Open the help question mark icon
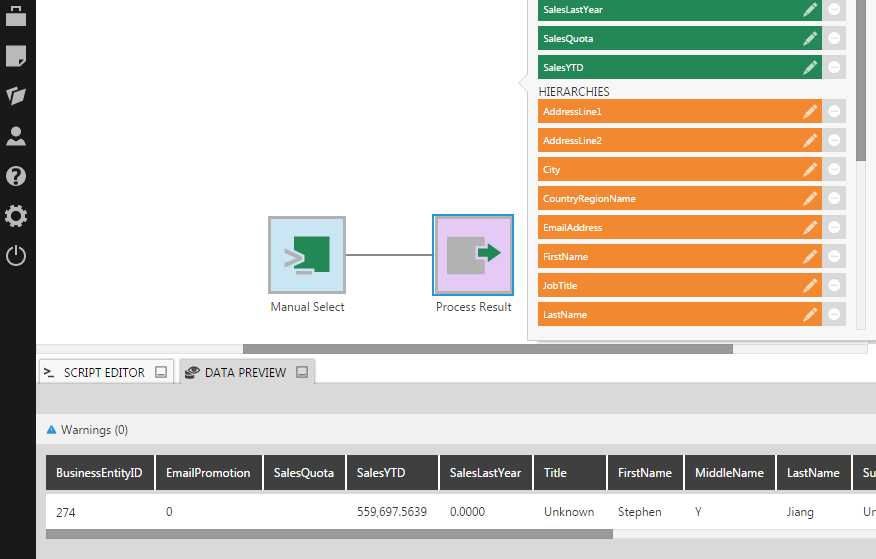876x559 pixels. tap(16, 176)
